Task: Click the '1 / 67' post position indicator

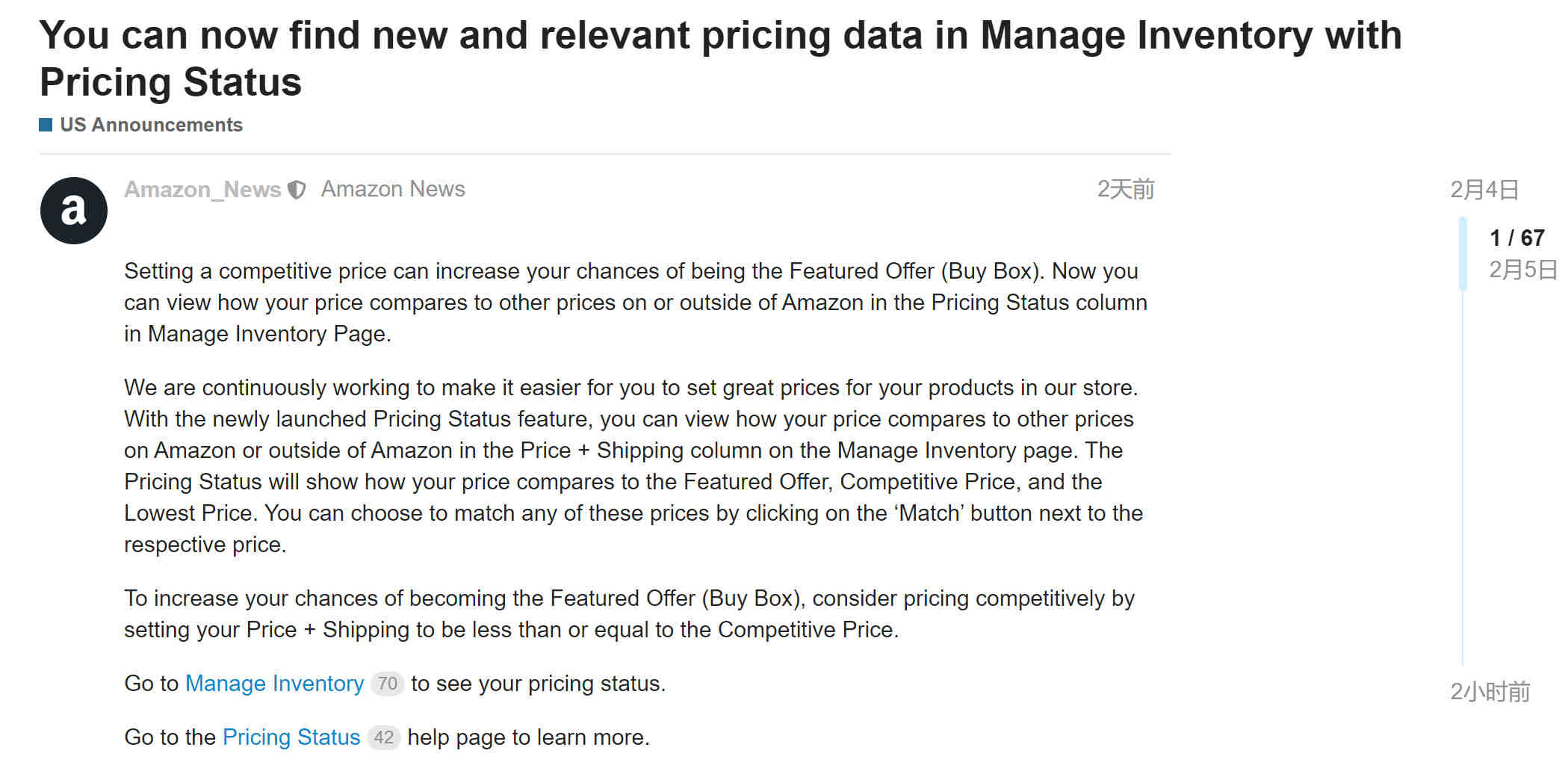Action: 1516,238
